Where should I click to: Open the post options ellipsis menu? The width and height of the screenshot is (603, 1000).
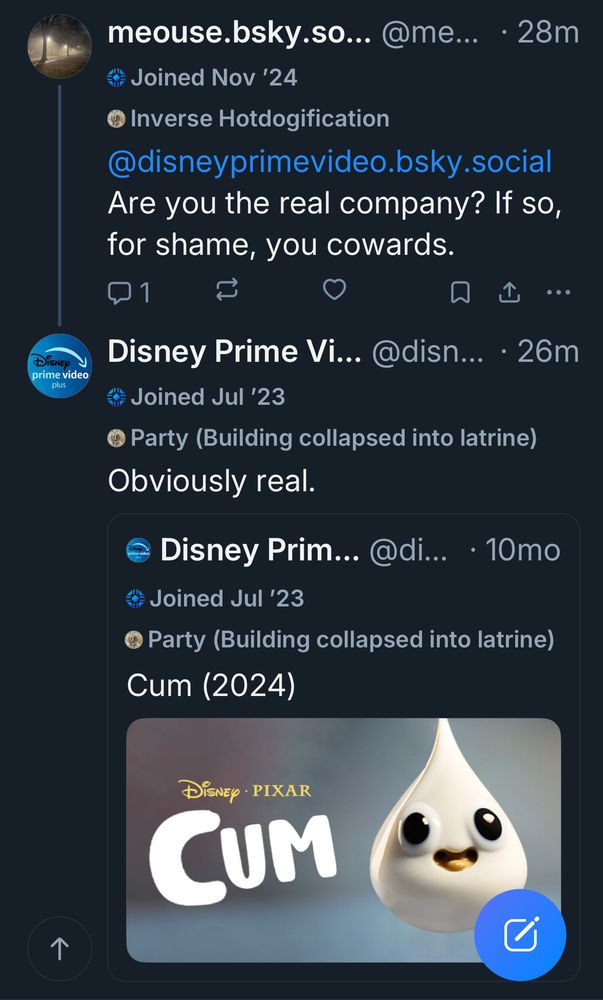click(x=558, y=291)
